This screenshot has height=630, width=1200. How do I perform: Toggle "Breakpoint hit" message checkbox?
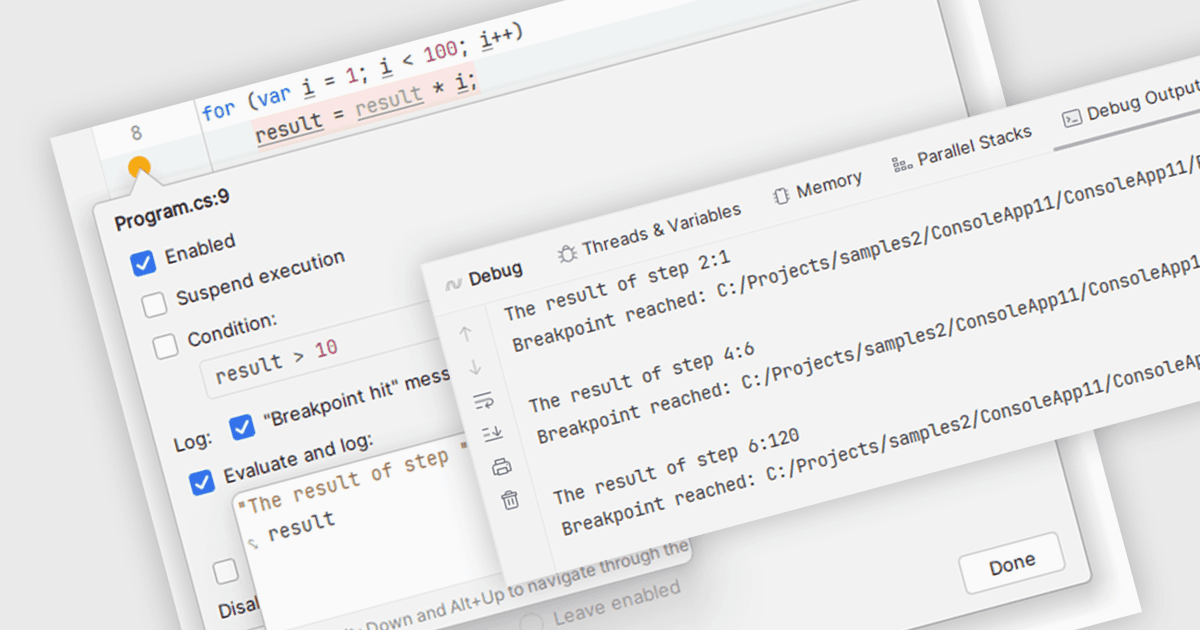[242, 427]
